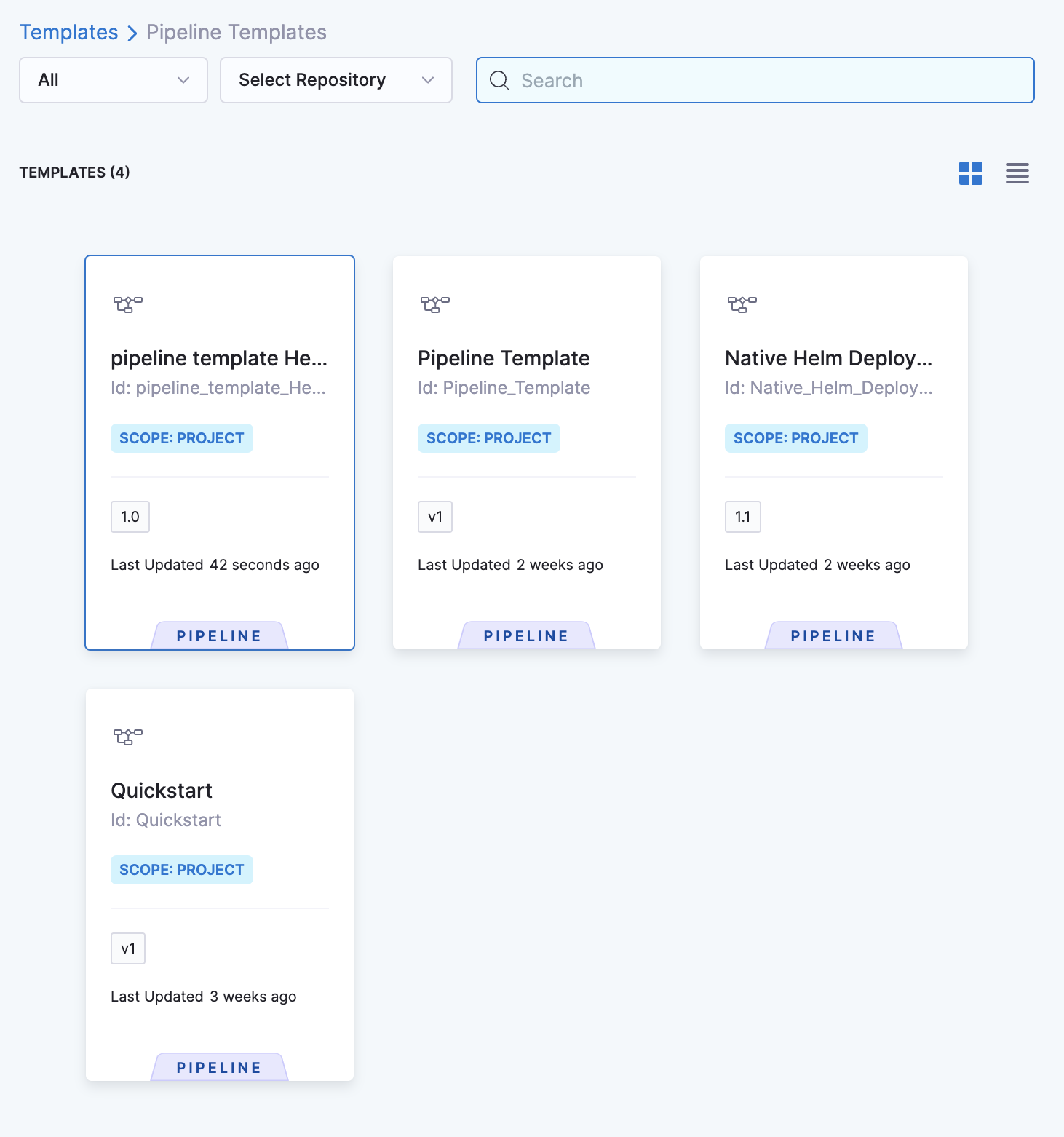Viewport: 1064px width, 1137px height.
Task: Click SCOPE: PROJECT badge on Native Helm Deploy... card
Action: 796,438
